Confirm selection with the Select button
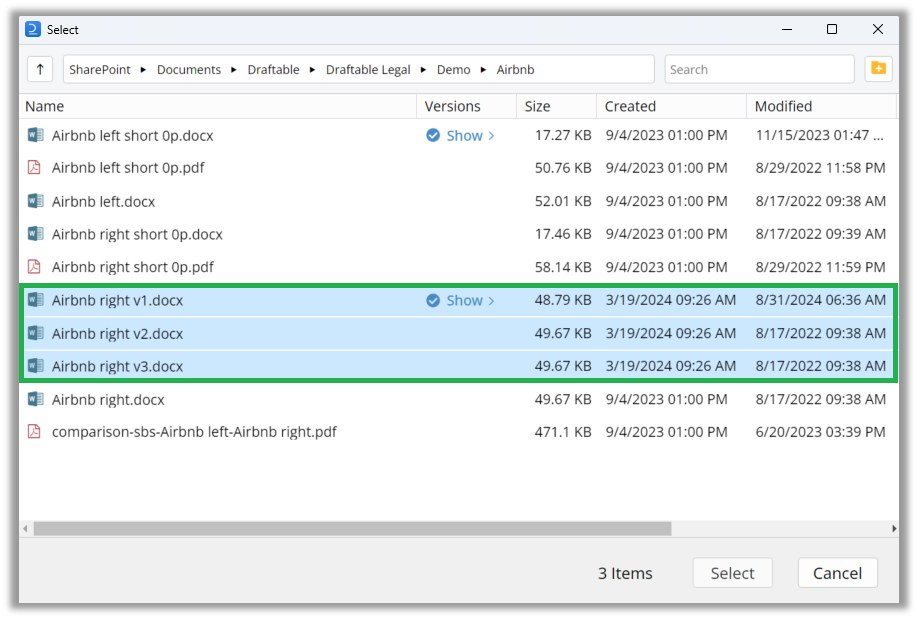 point(732,573)
